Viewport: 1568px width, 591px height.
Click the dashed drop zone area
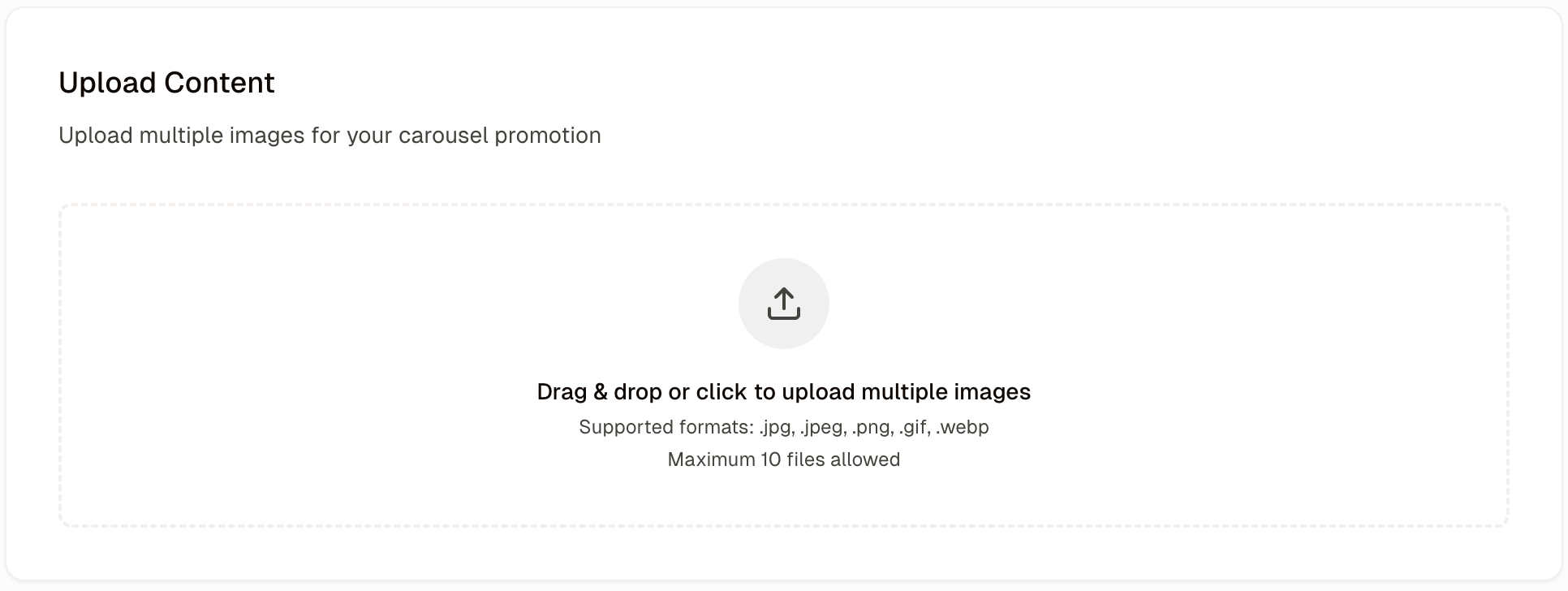pos(784,365)
